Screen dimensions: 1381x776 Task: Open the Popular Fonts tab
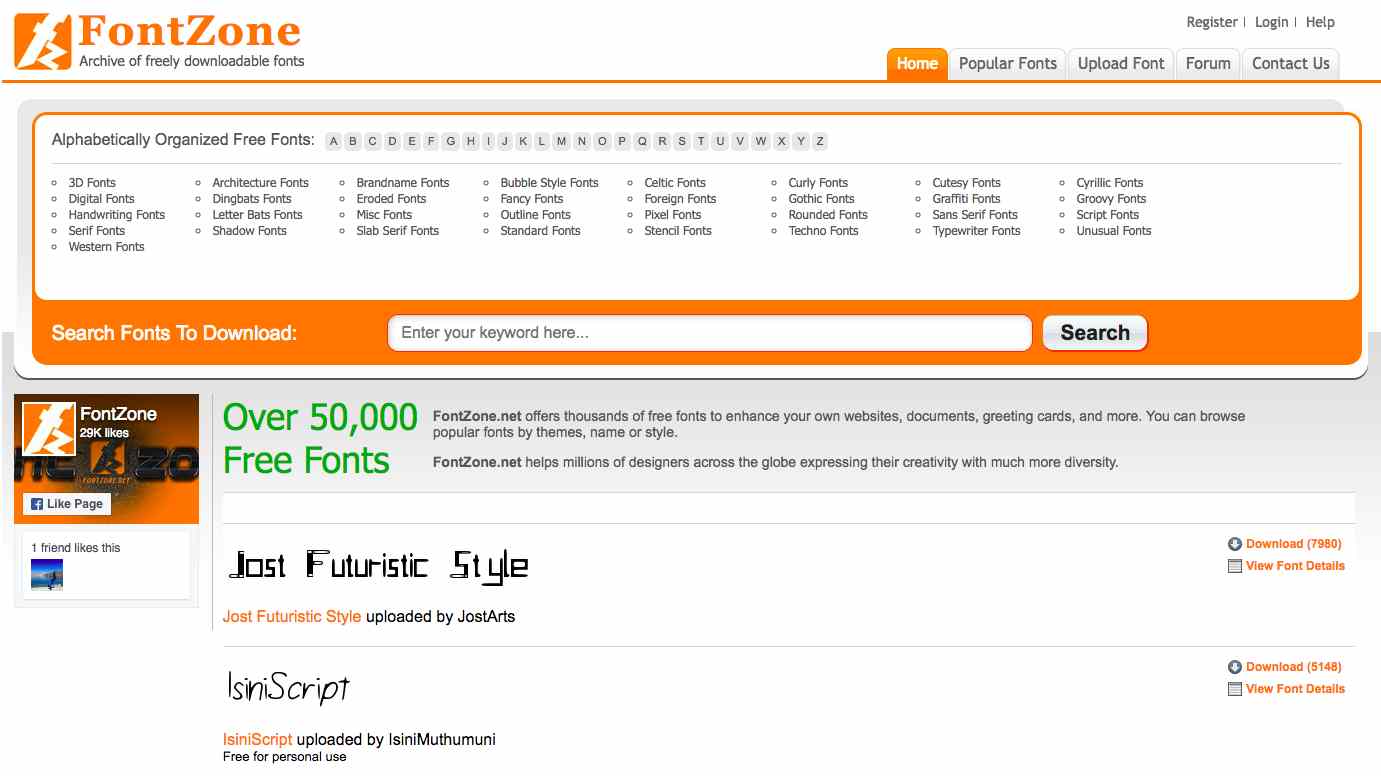pyautogui.click(x=1007, y=63)
